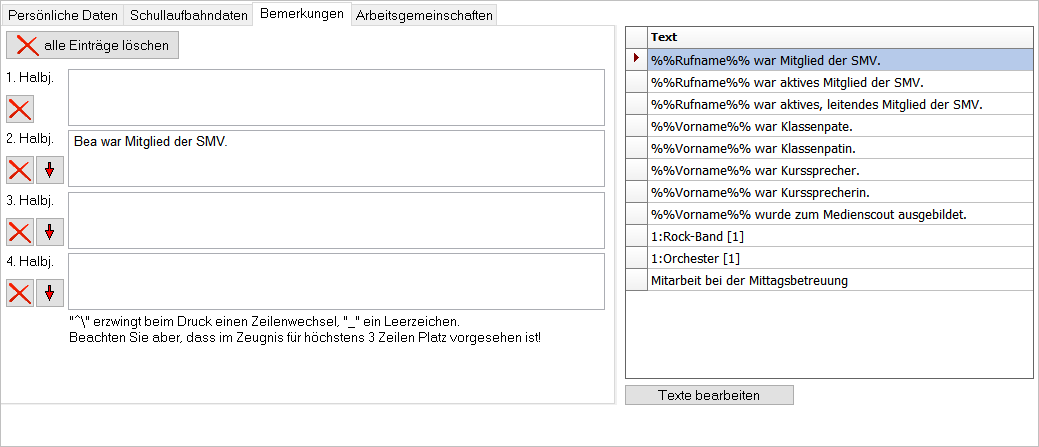
Task: Click the 'Text' column header
Action: [838, 37]
